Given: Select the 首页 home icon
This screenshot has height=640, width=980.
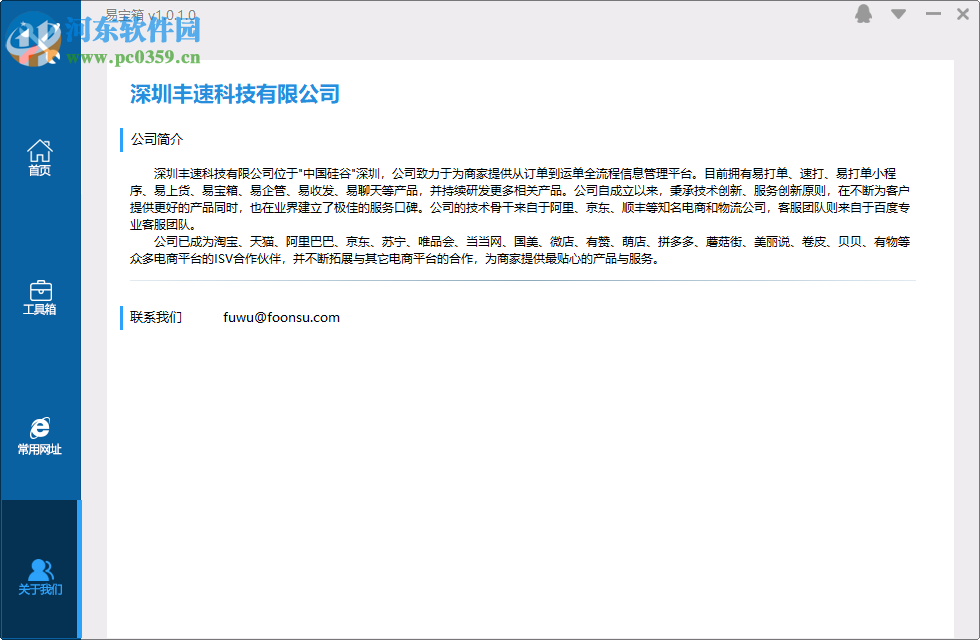Looking at the screenshot, I should pos(40,150).
